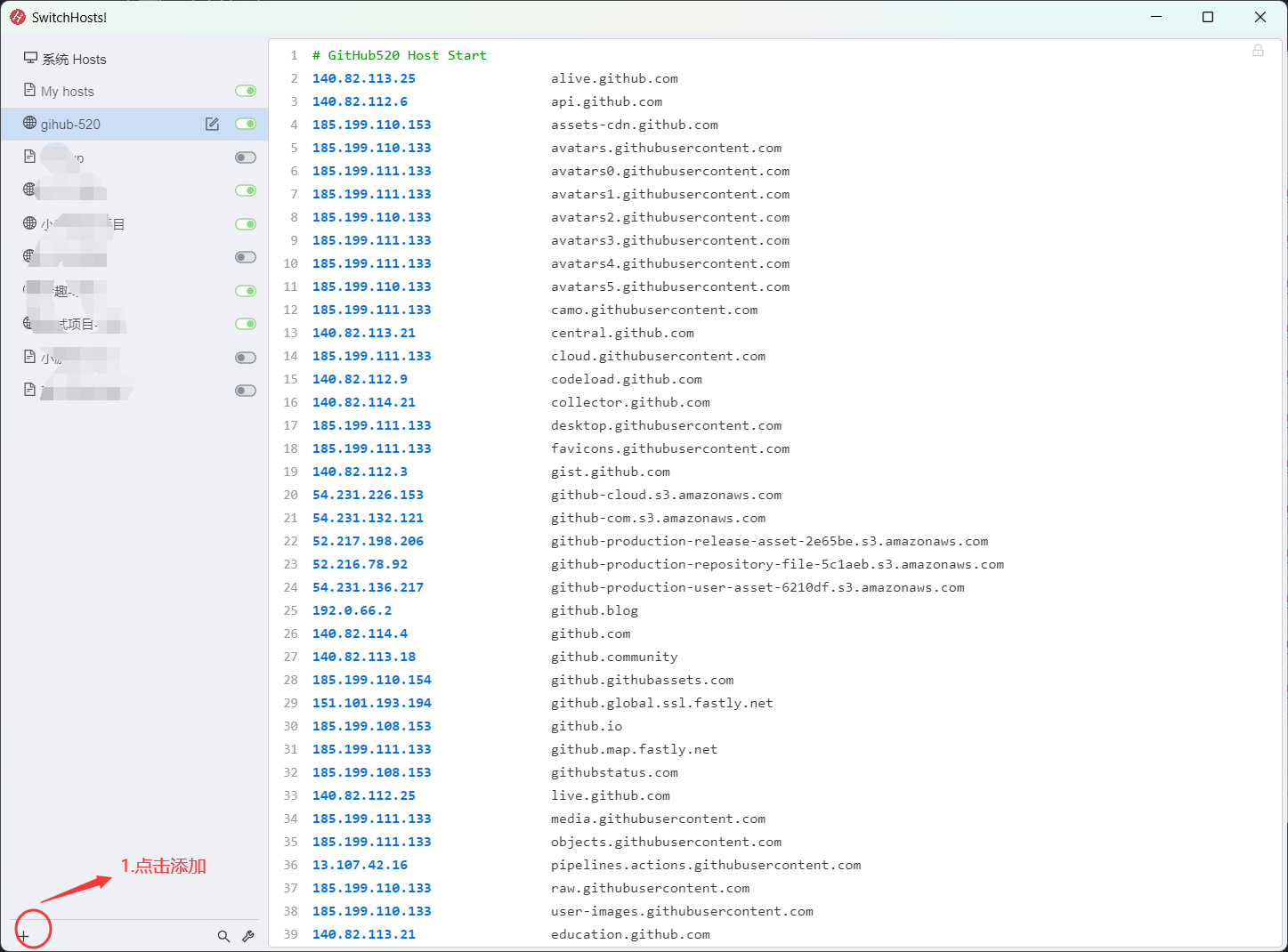The width and height of the screenshot is (1288, 952).
Task: Click the lock icon in the editor corner
Action: tap(1258, 51)
